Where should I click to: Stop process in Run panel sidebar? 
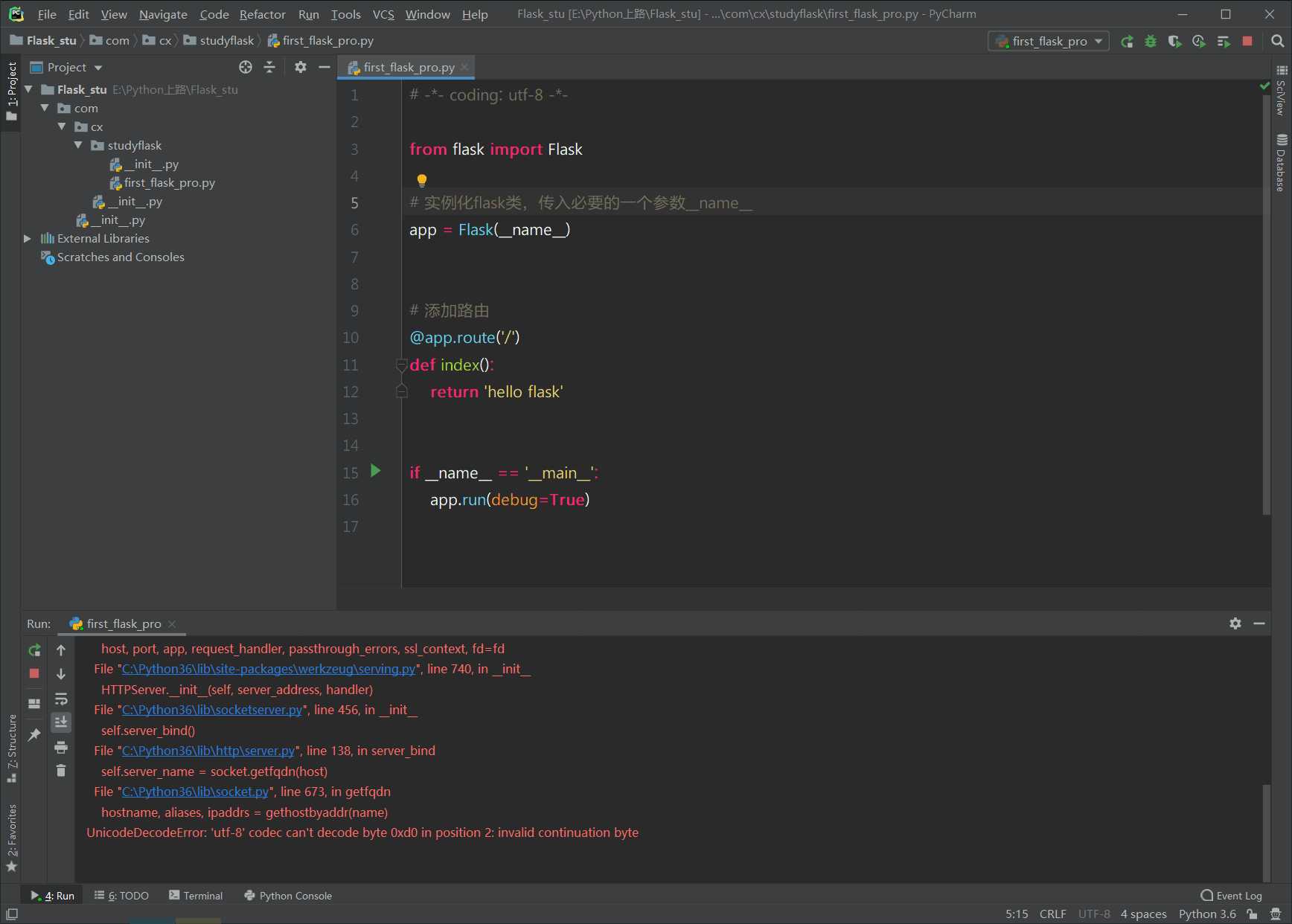34,673
